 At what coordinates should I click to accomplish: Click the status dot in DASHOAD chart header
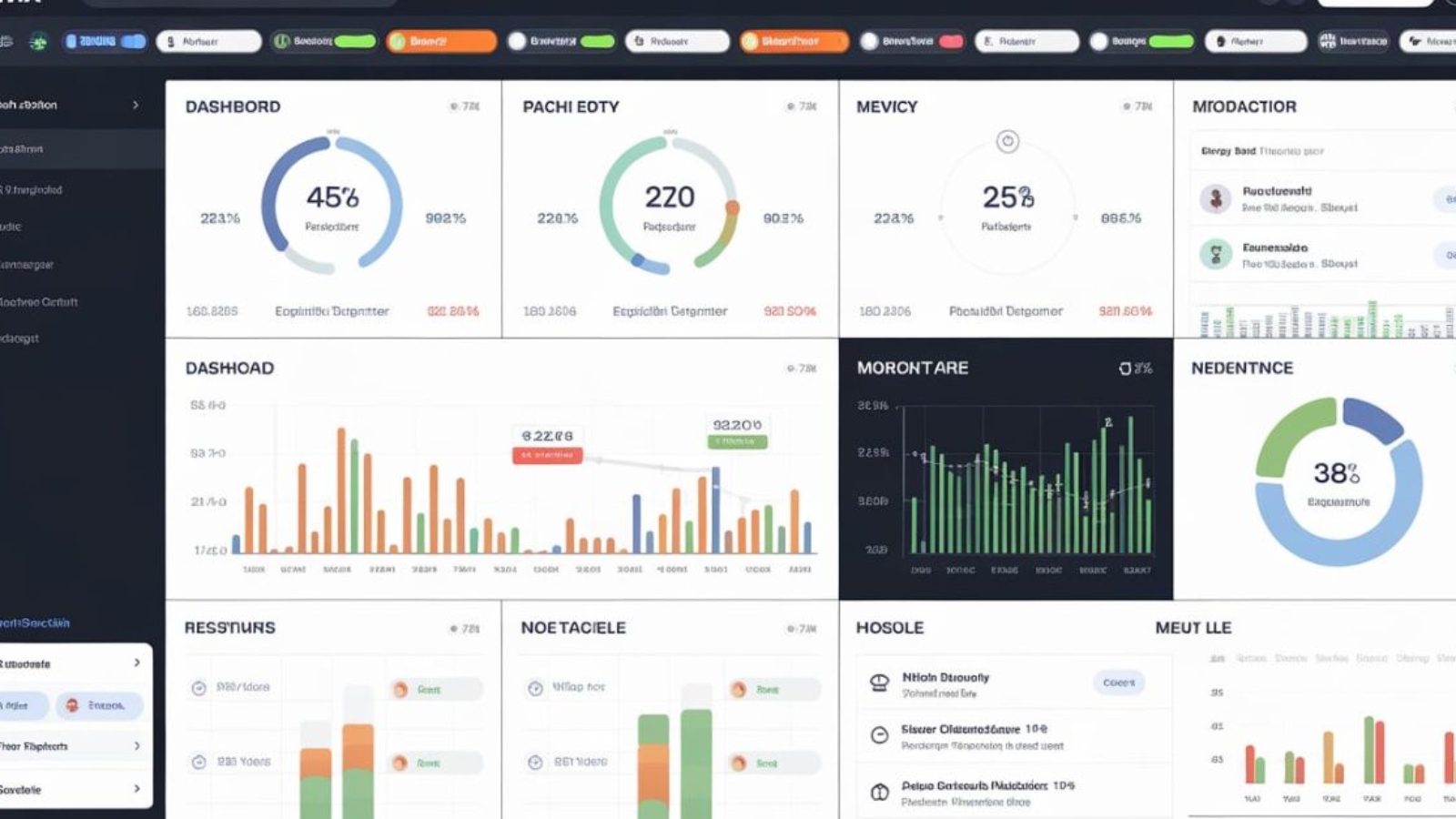[790, 369]
